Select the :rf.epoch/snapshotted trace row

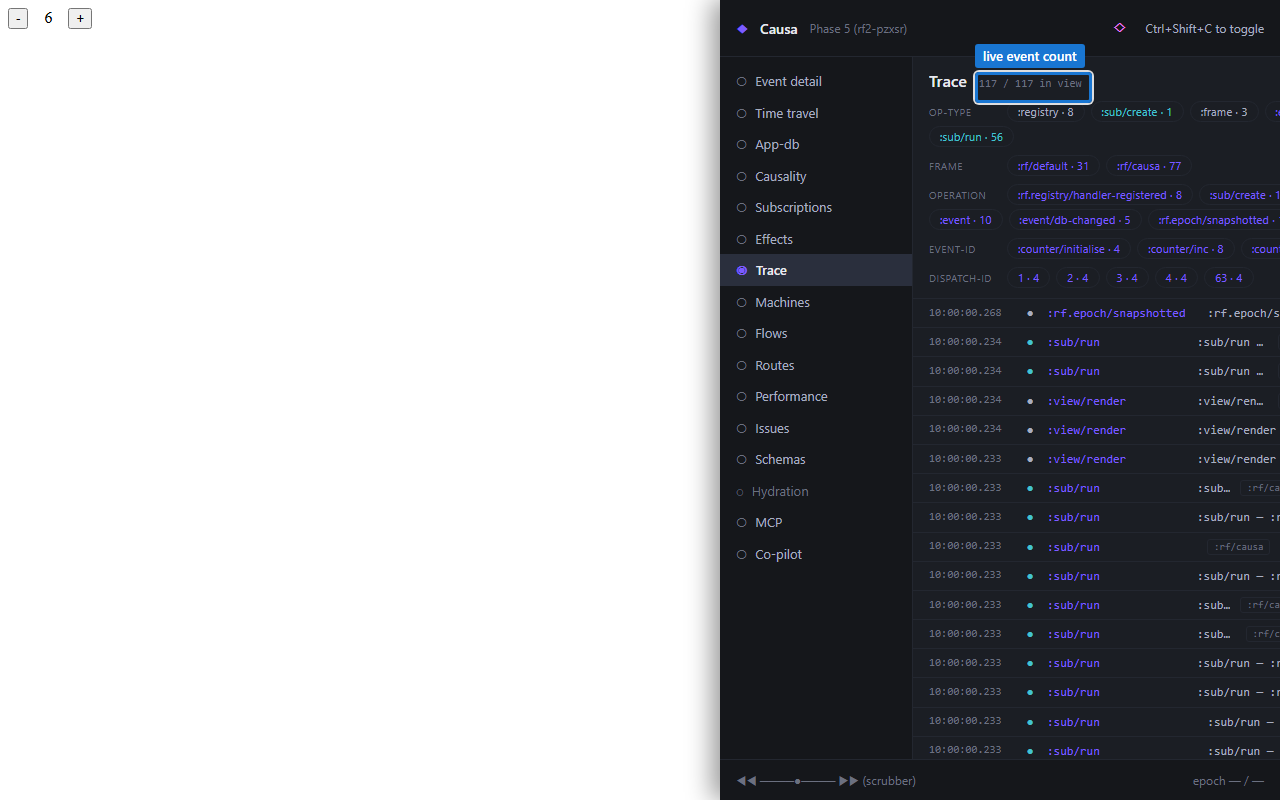pyautogui.click(x=1096, y=313)
